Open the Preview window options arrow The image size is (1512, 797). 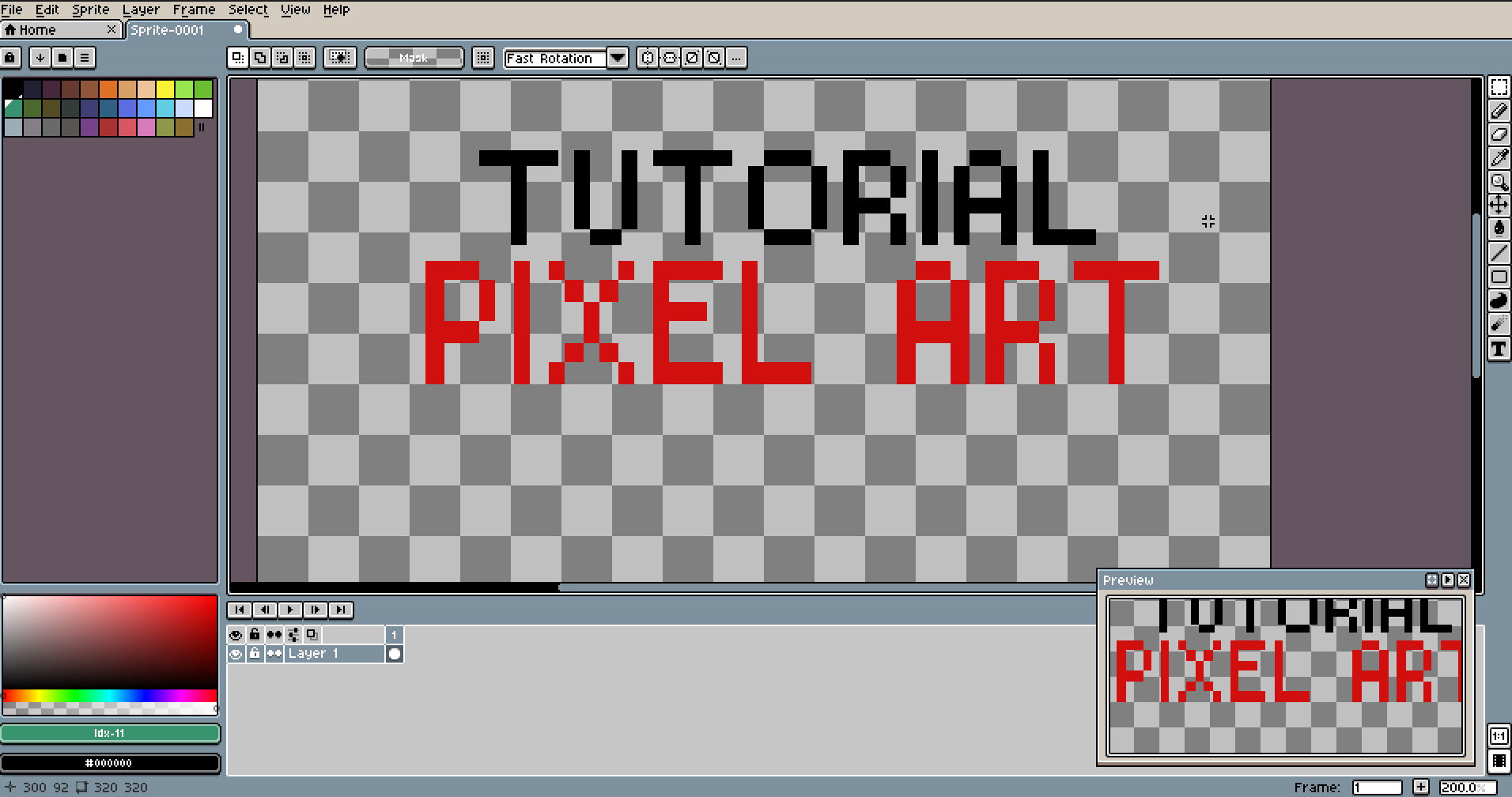(x=1447, y=580)
